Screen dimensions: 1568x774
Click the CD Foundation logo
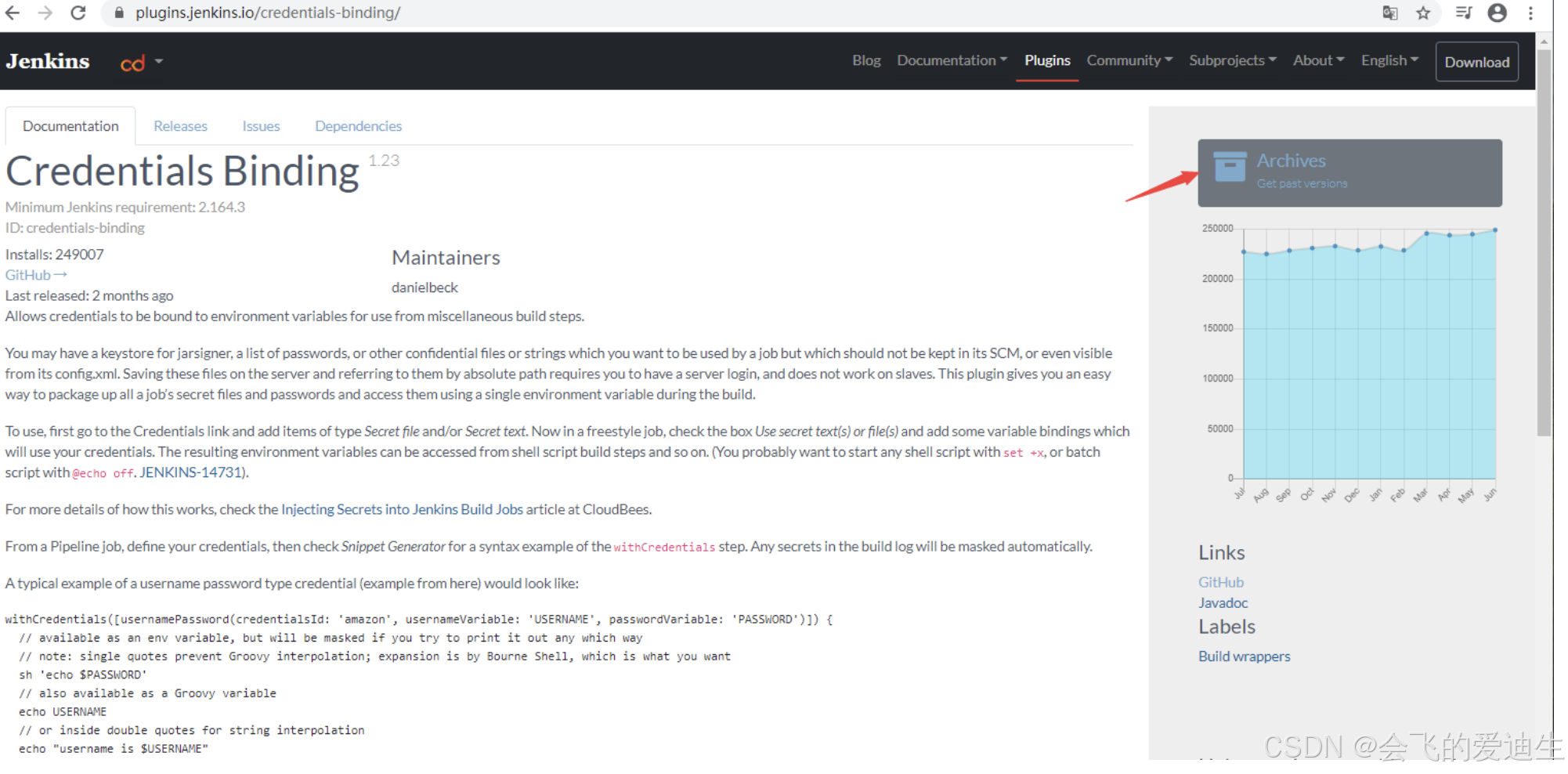coord(132,63)
